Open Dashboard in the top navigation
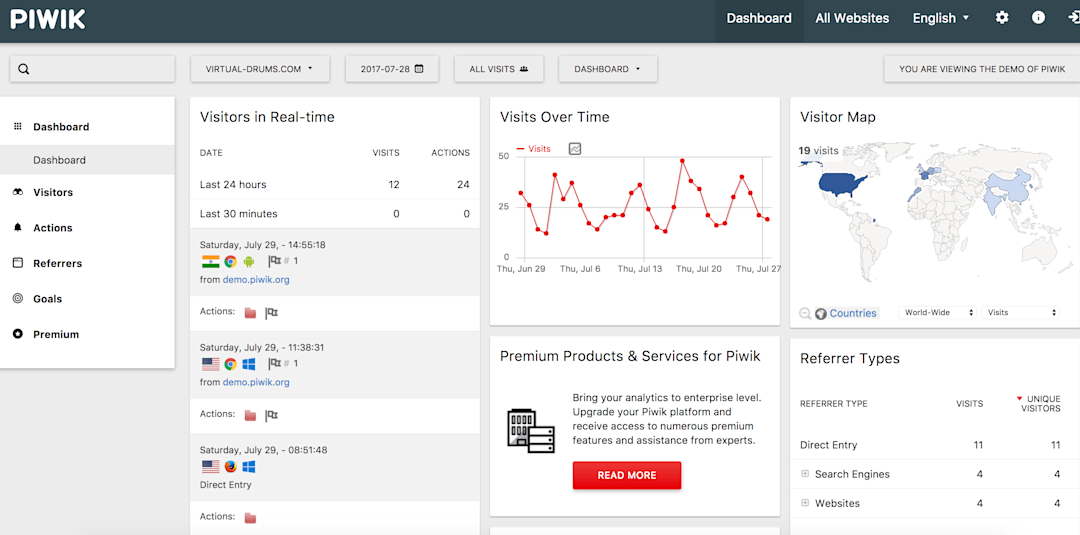The height and width of the screenshot is (535, 1080). [759, 19]
